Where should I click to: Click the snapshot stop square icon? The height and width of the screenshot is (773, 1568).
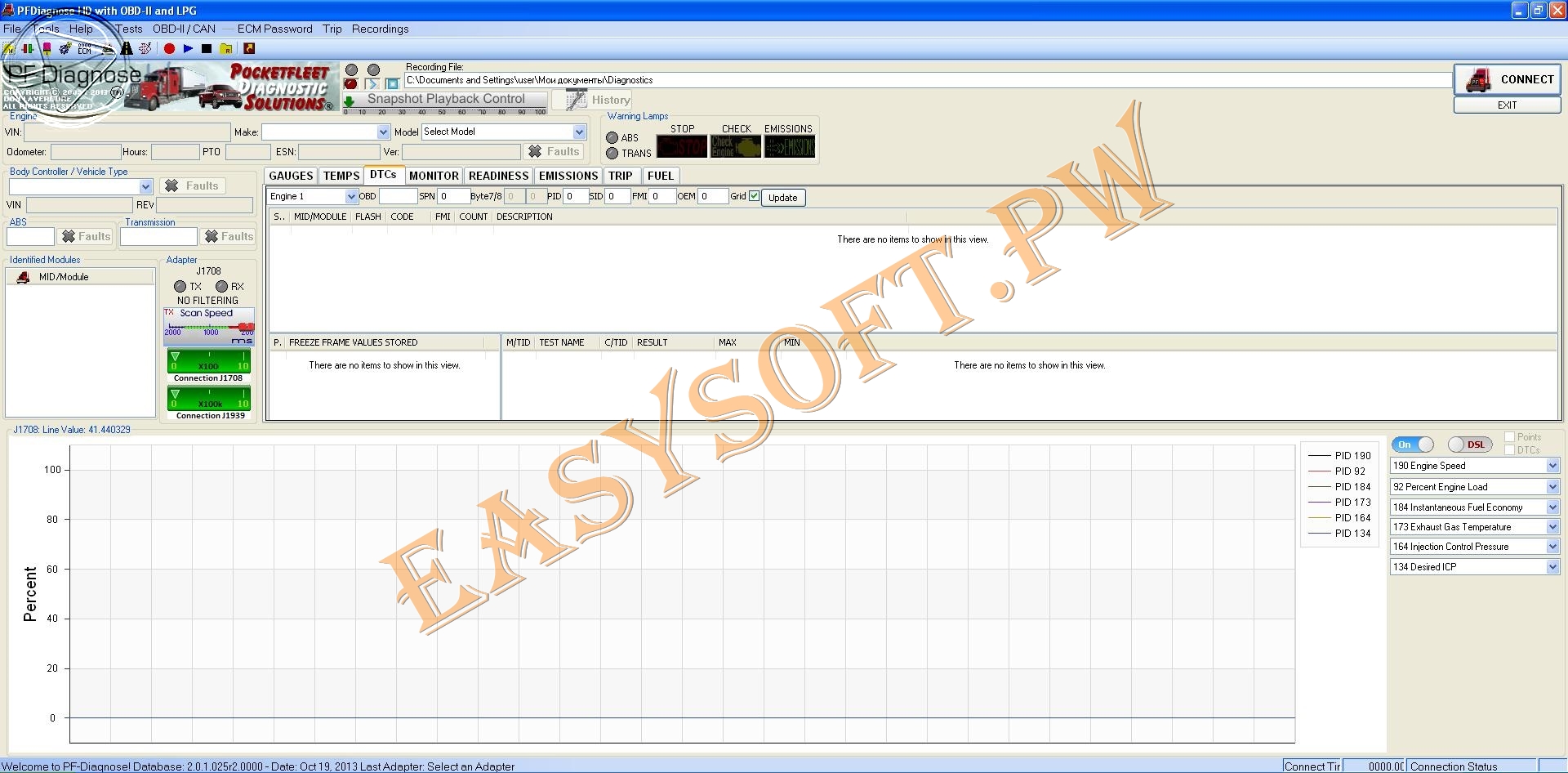393,83
